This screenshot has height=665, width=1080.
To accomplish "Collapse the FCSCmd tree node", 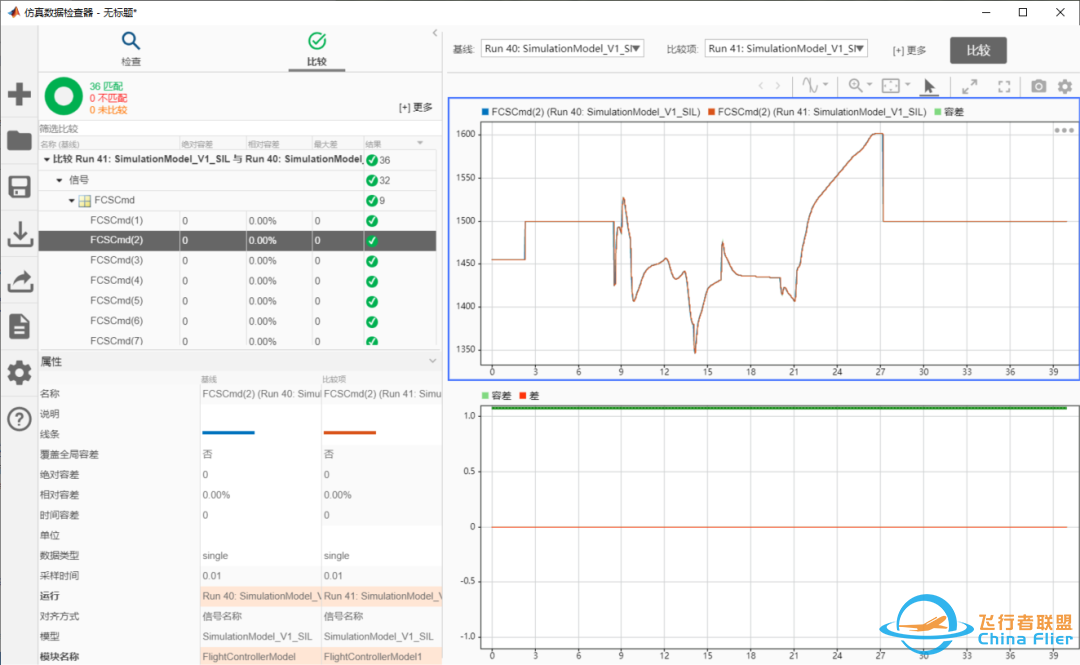I will pos(72,201).
